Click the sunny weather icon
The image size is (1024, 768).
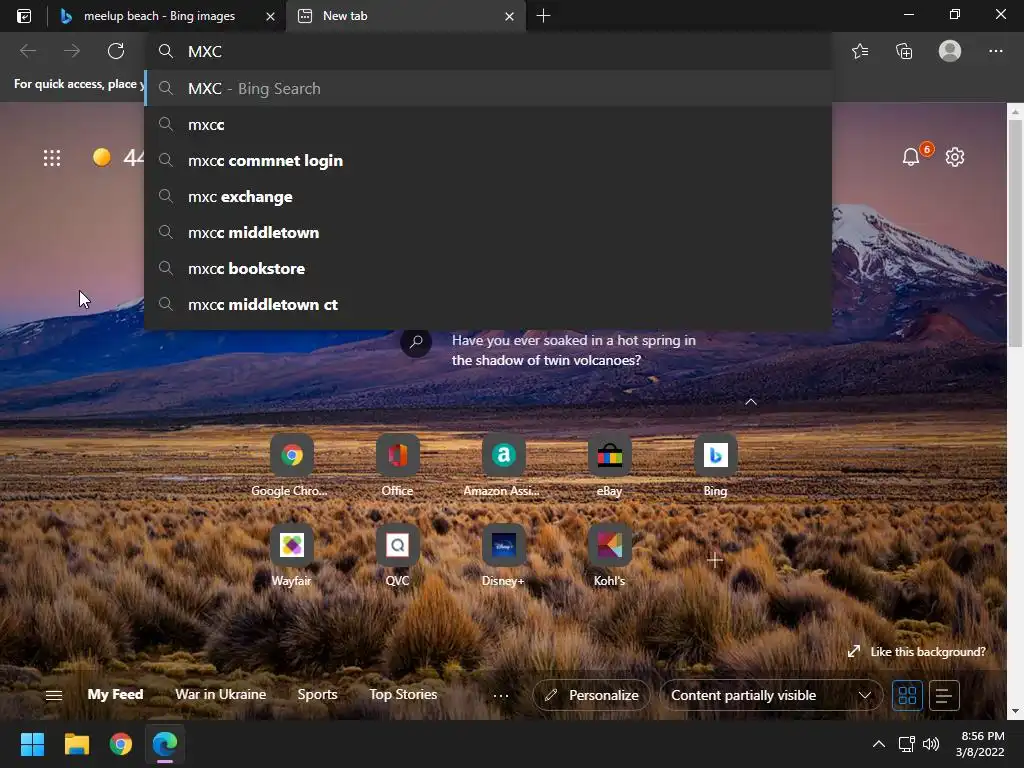tap(101, 157)
